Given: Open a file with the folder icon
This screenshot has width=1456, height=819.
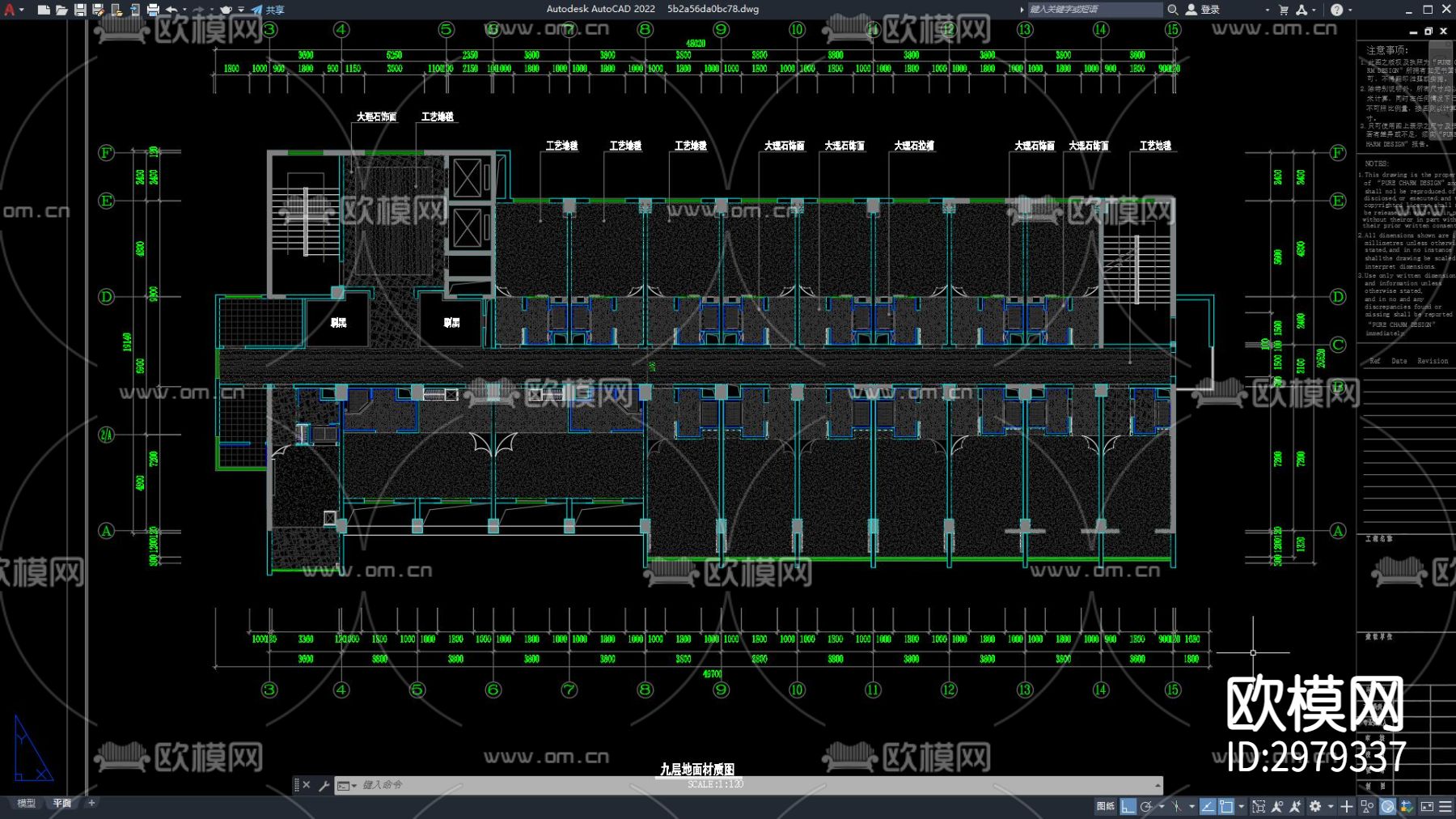Looking at the screenshot, I should (x=61, y=10).
